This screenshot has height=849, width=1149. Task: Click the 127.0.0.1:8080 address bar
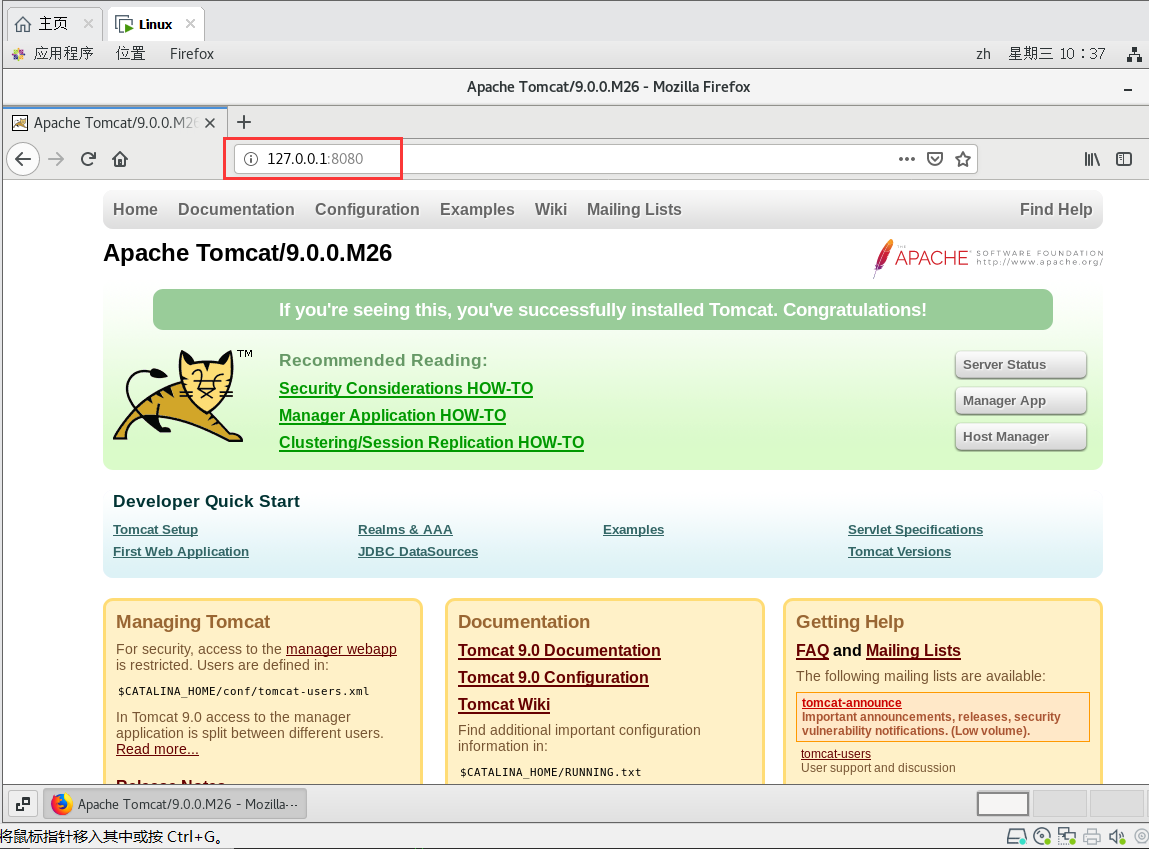[x=605, y=159]
